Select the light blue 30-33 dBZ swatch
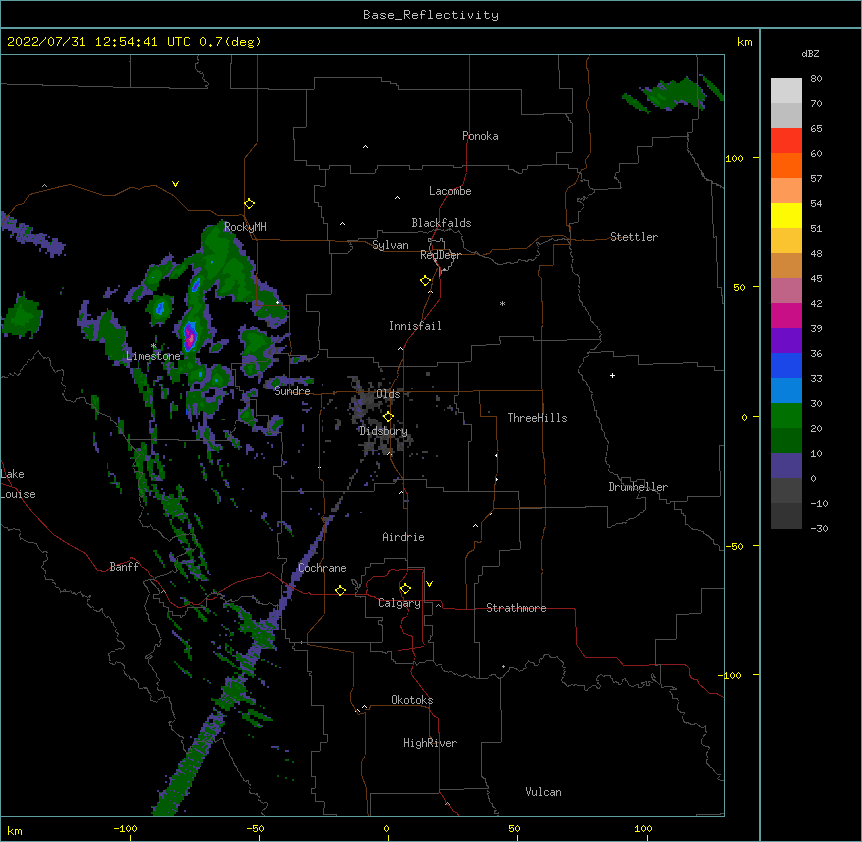862x842 pixels. 786,391
